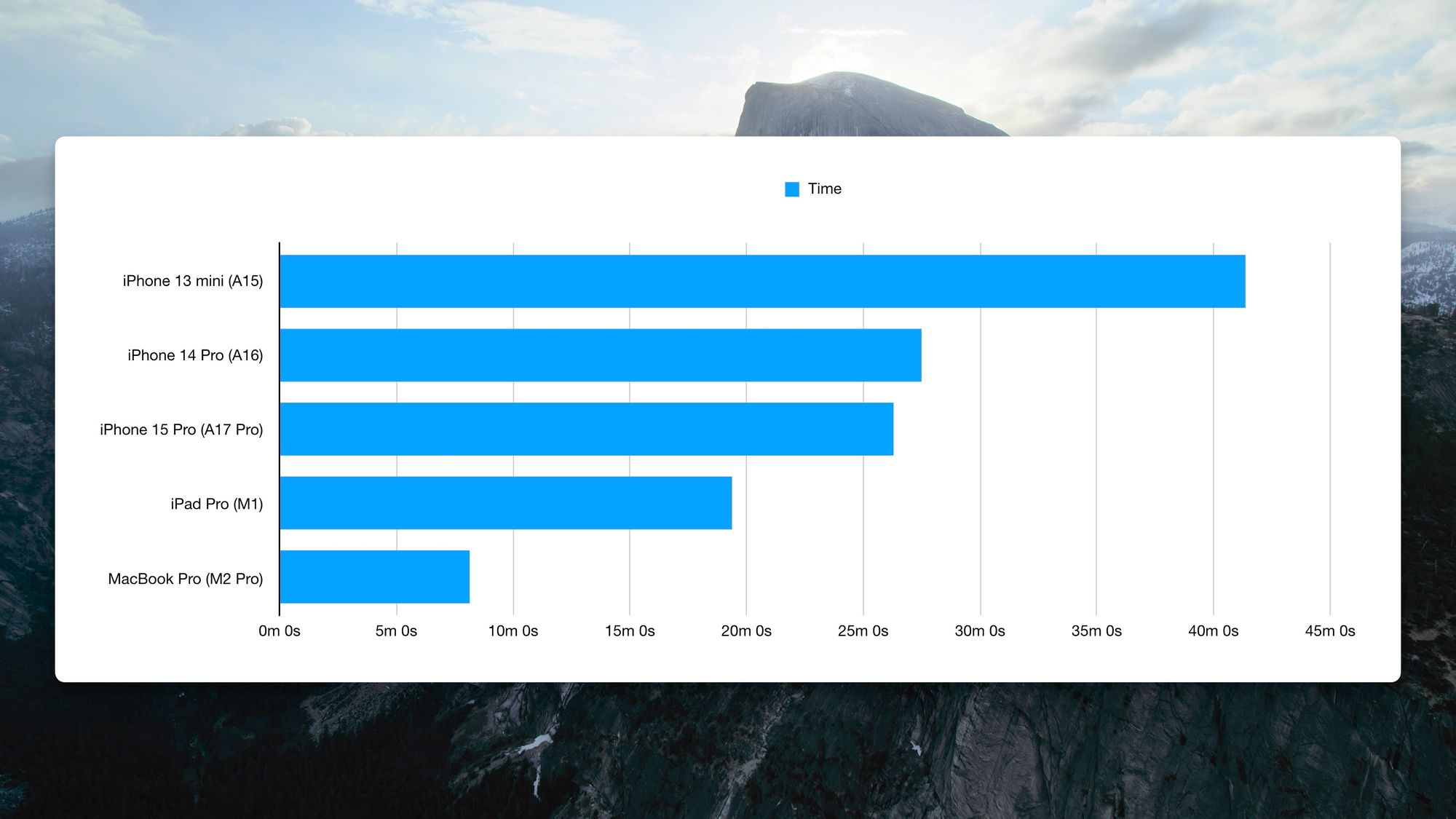Select the iPhone 13 mini (A15) bar
Screen dimensions: 1456x819
pos(762,281)
